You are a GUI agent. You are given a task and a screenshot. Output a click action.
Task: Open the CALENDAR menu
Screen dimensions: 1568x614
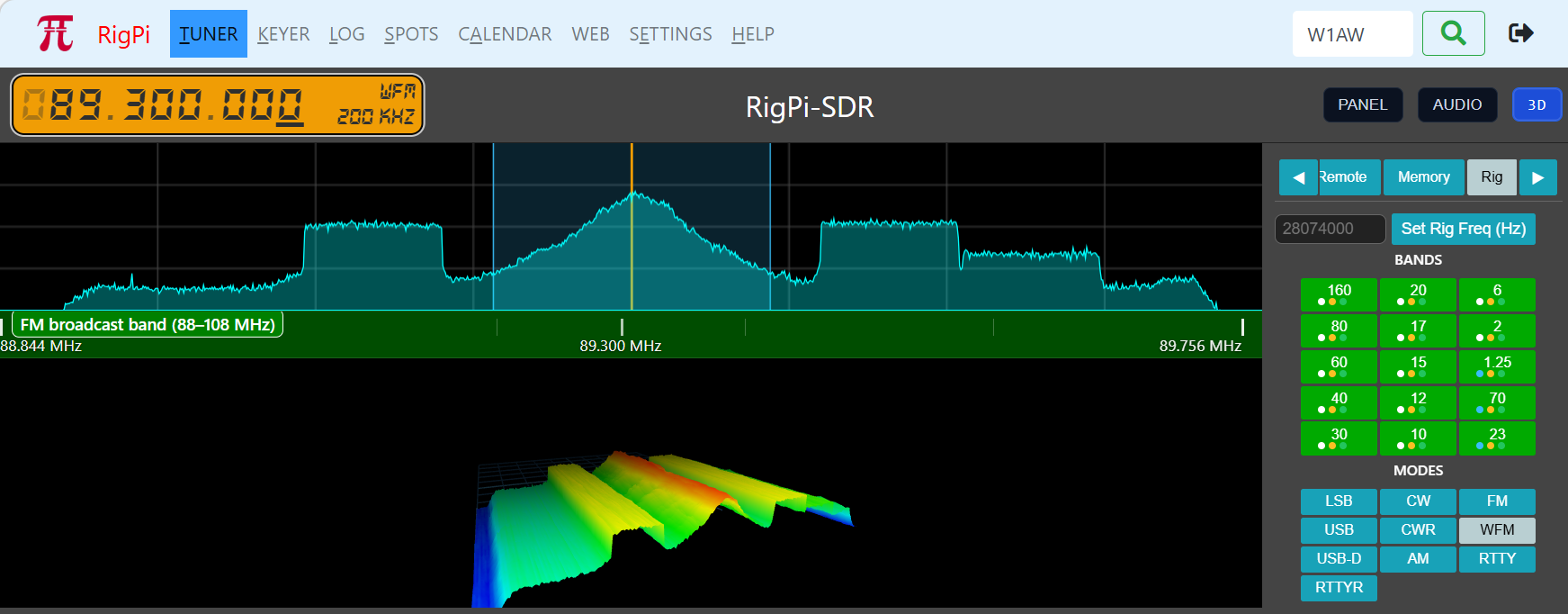pos(505,34)
